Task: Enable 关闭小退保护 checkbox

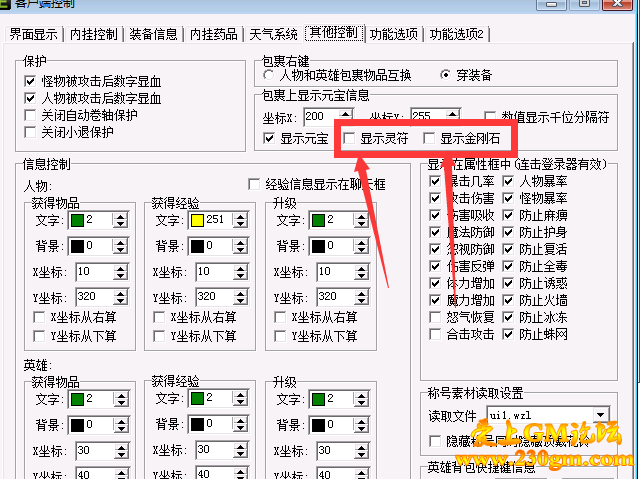Action: 30,132
